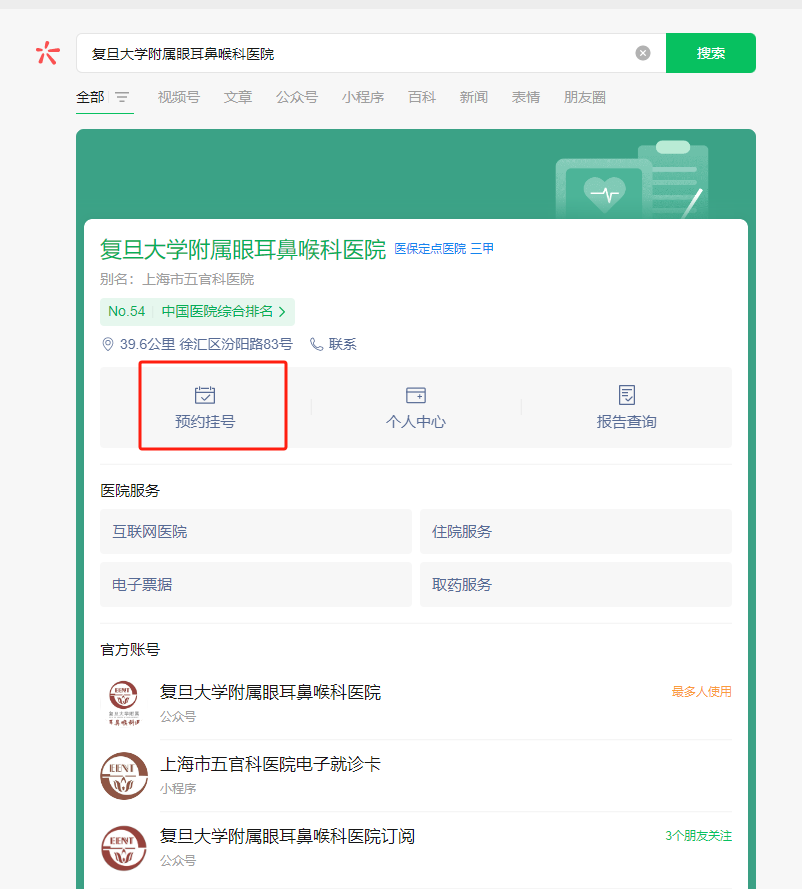Open the hospital title 复旦大学附属眼耳鼻喉科医院
The height and width of the screenshot is (889, 802).
click(243, 249)
